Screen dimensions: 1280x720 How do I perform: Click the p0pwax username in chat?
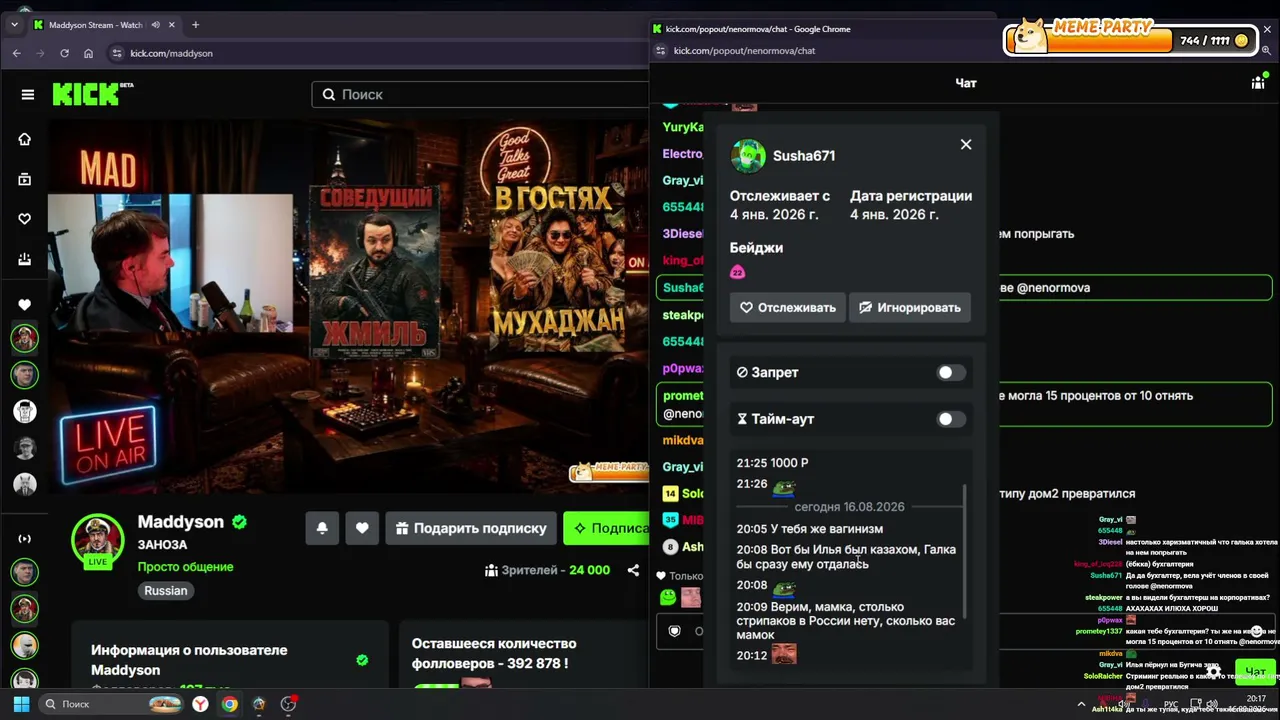[x=683, y=368]
